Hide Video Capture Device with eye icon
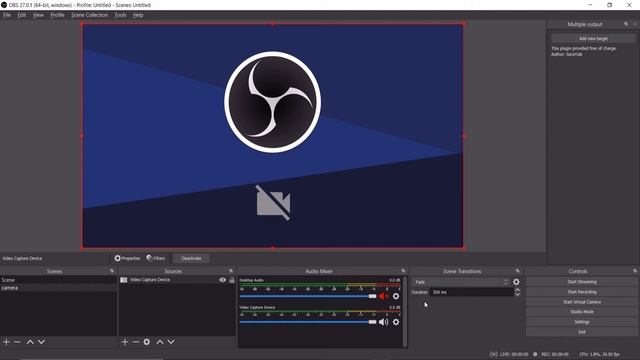Image resolution: width=640 pixels, height=360 pixels. point(222,280)
